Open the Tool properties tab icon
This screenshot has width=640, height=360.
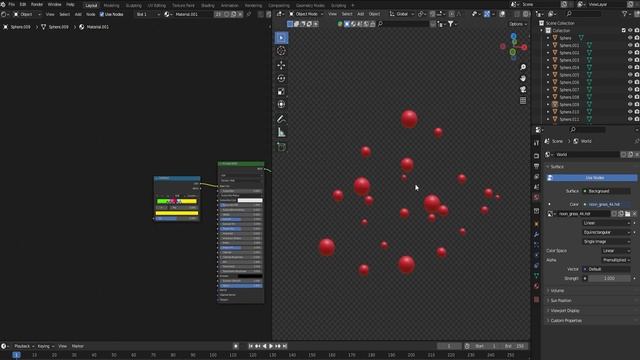[x=536, y=143]
